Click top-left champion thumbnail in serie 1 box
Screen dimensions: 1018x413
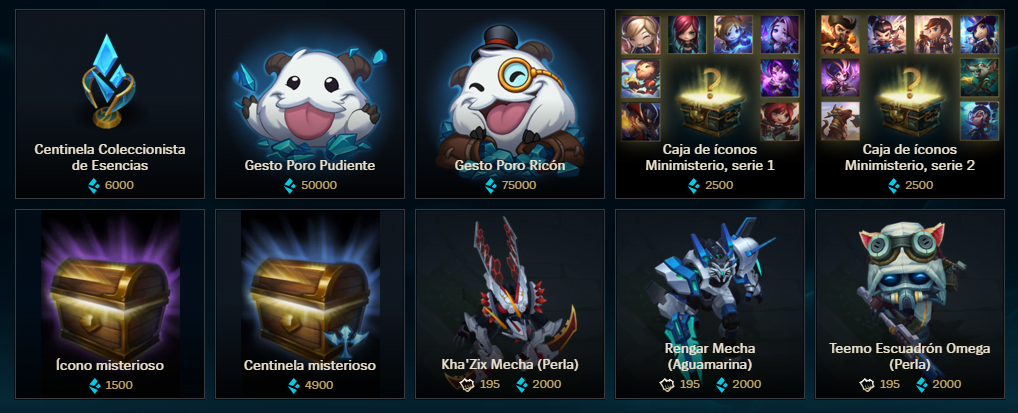tap(641, 34)
